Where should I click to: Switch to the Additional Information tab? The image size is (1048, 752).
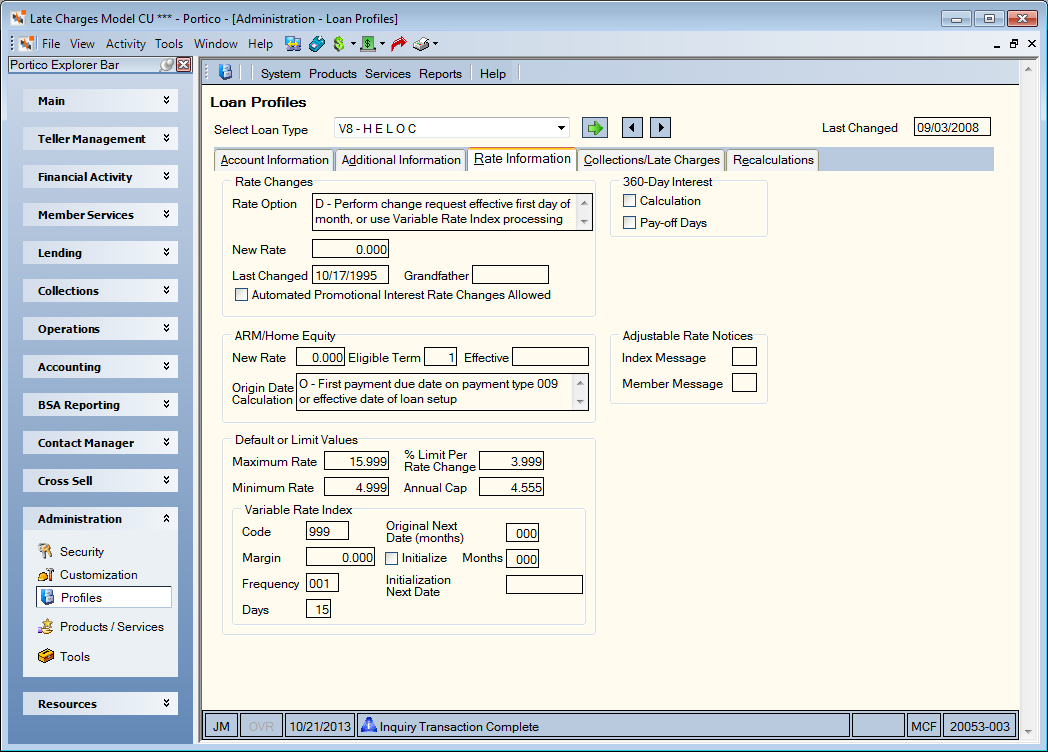pyautogui.click(x=401, y=160)
